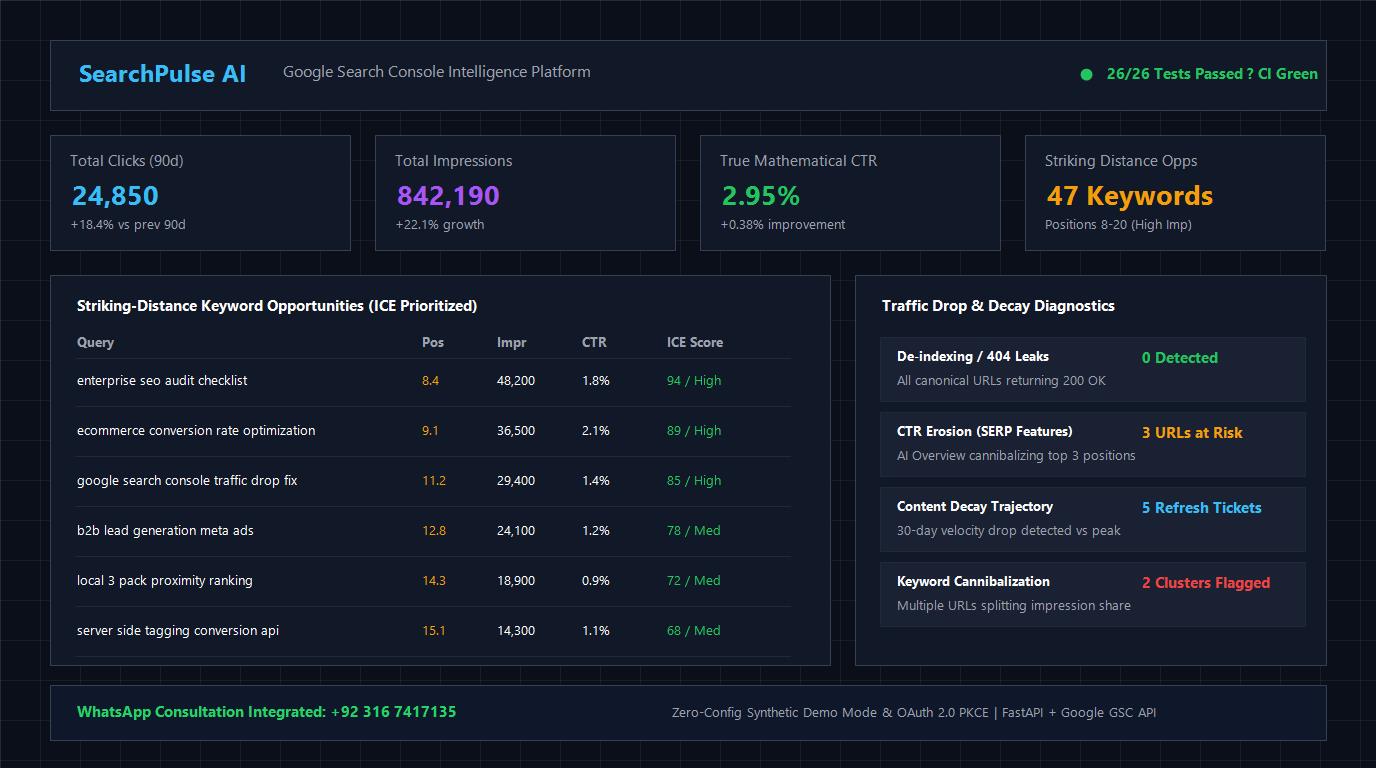Click the 36,500 impressions cell
Image resolution: width=1376 pixels, height=768 pixels.
pyautogui.click(x=516, y=431)
